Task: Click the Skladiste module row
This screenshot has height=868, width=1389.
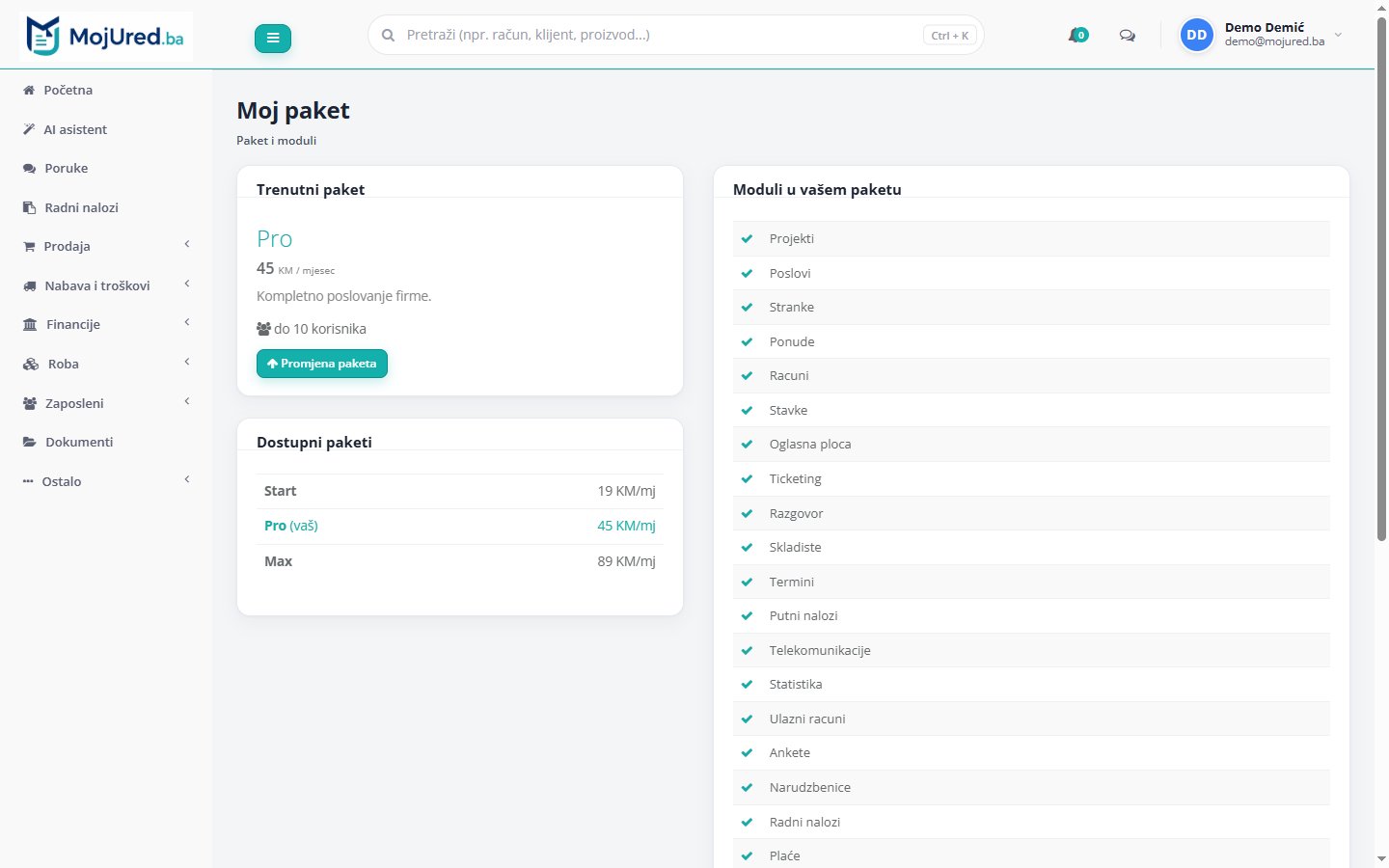Action: coord(1031,548)
